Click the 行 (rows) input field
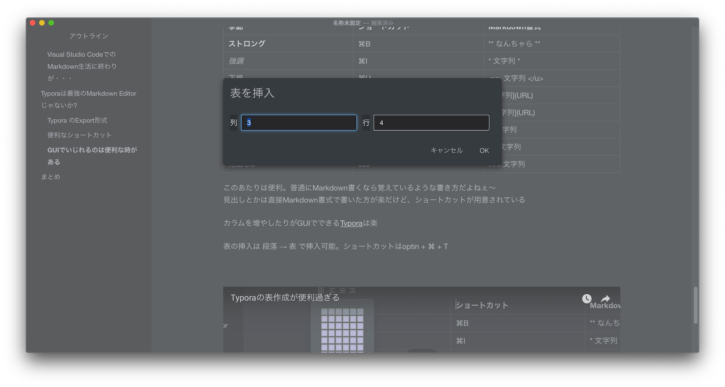This screenshot has width=725, height=387. (x=431, y=123)
